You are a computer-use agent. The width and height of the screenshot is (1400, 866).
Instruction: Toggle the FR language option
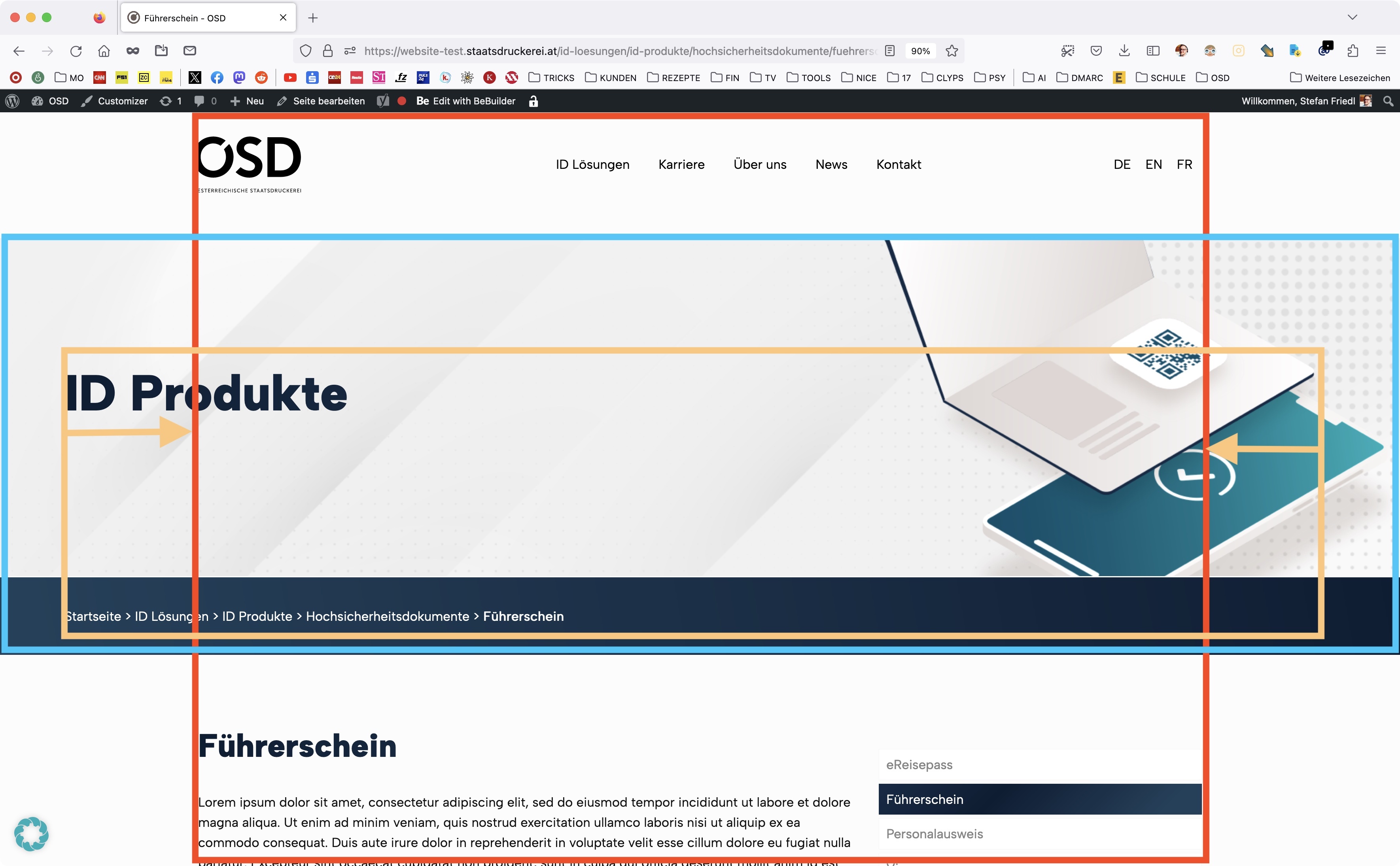pos(1184,165)
